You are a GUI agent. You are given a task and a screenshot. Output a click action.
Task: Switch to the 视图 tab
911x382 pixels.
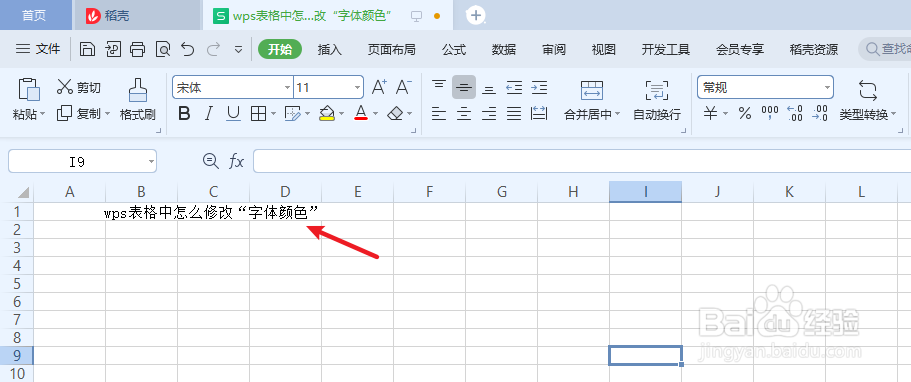point(604,49)
